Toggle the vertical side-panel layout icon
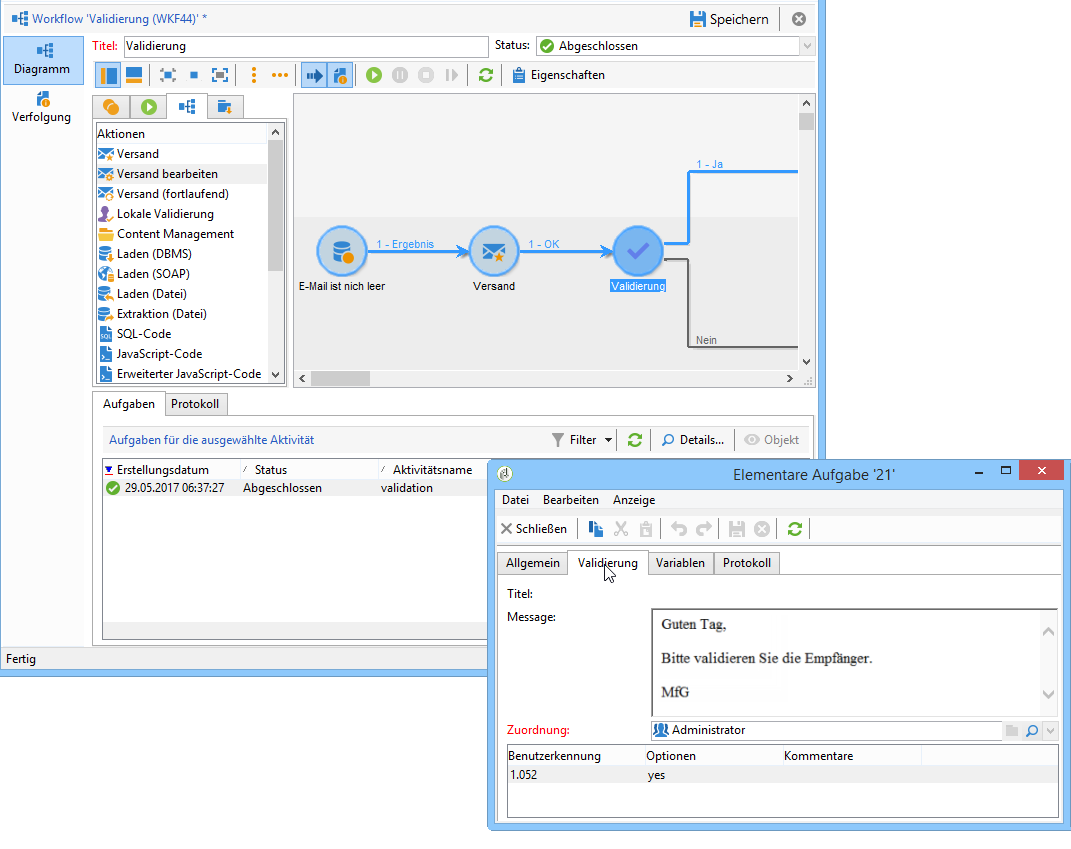The width and height of the screenshot is (1071, 849). [x=108, y=75]
